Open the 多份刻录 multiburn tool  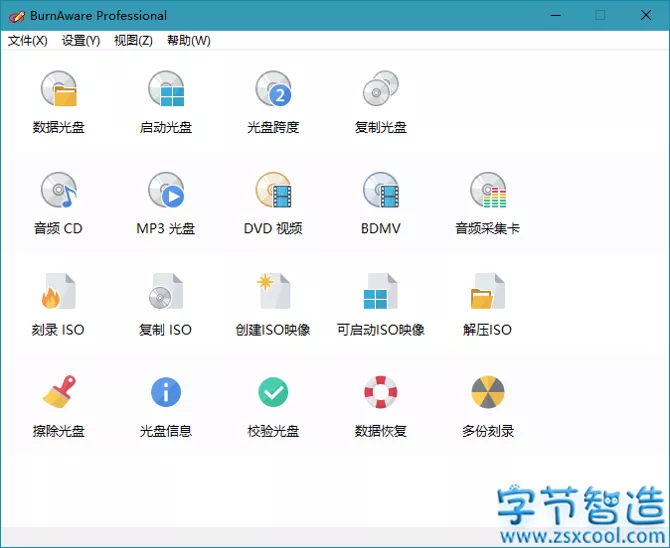(488, 406)
